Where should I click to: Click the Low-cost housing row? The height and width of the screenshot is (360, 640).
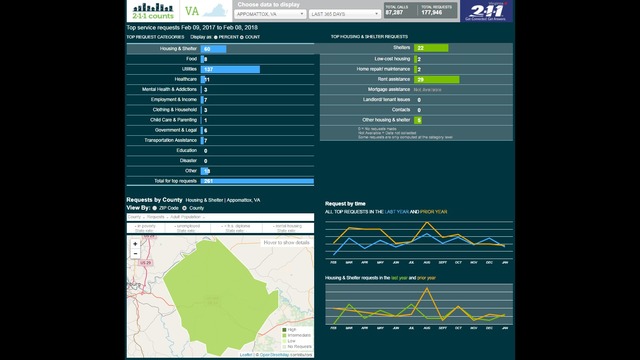416,59
